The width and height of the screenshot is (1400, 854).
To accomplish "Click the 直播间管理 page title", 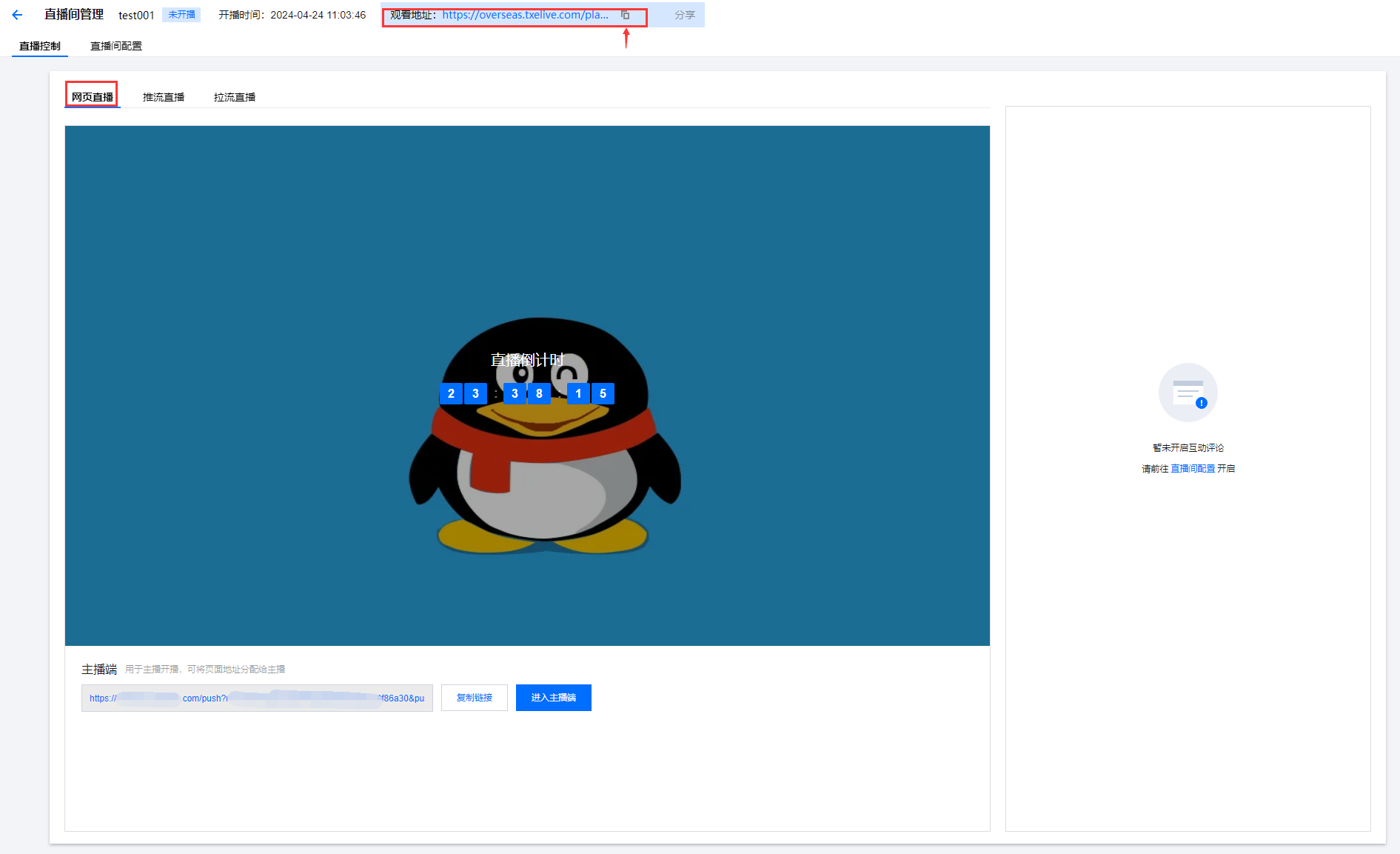I will (x=74, y=15).
